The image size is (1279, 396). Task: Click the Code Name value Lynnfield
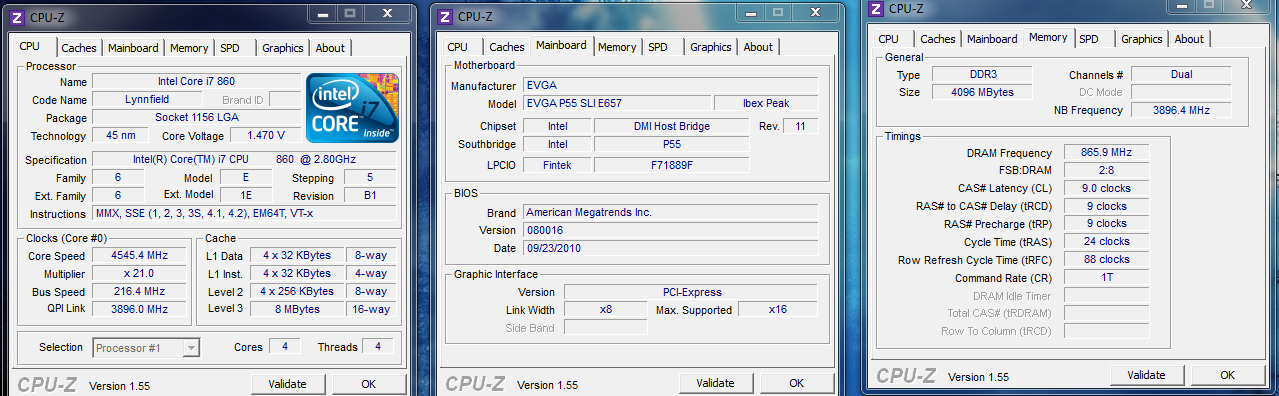pyautogui.click(x=146, y=100)
